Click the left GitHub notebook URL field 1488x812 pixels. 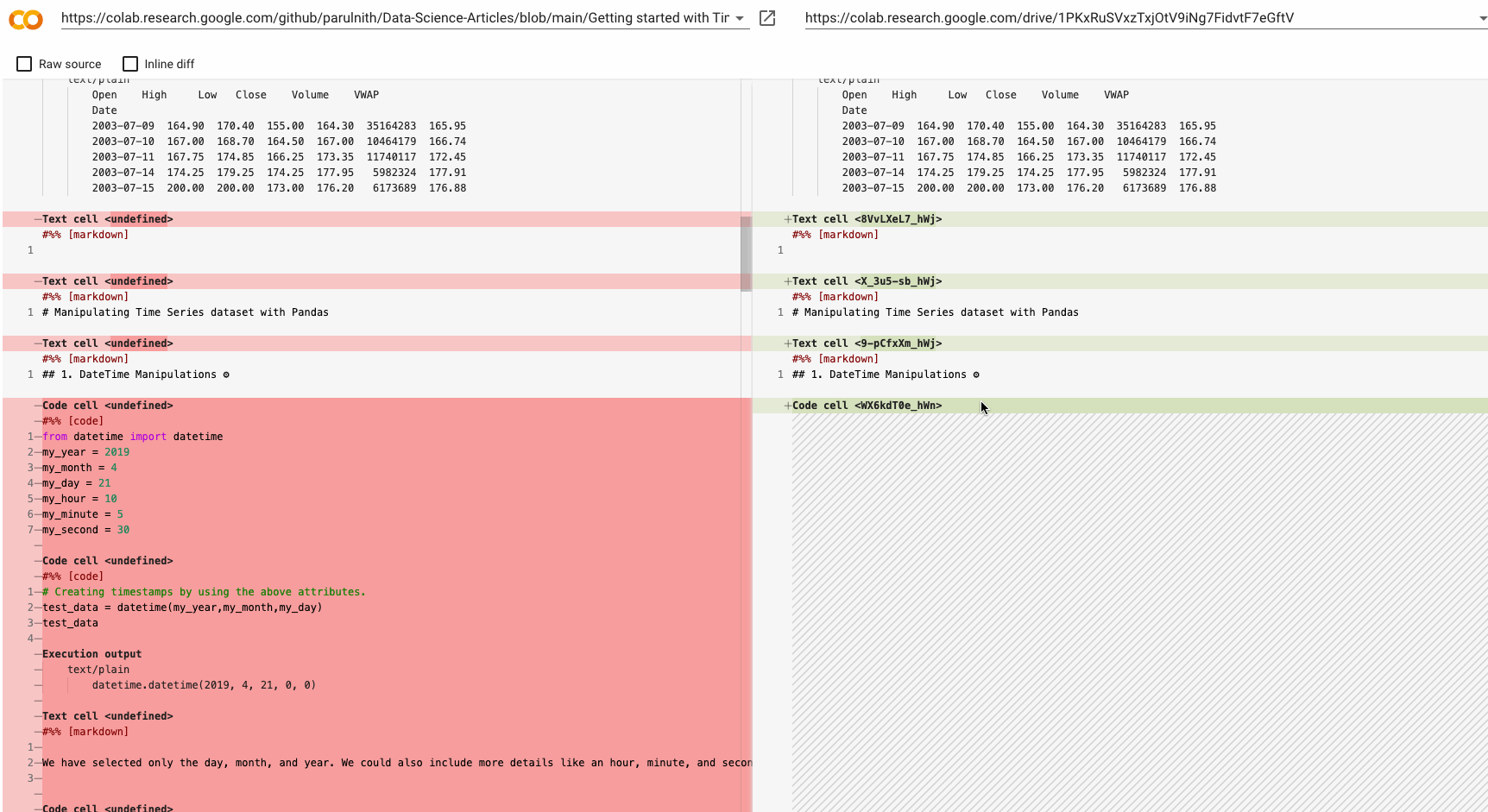click(x=396, y=18)
